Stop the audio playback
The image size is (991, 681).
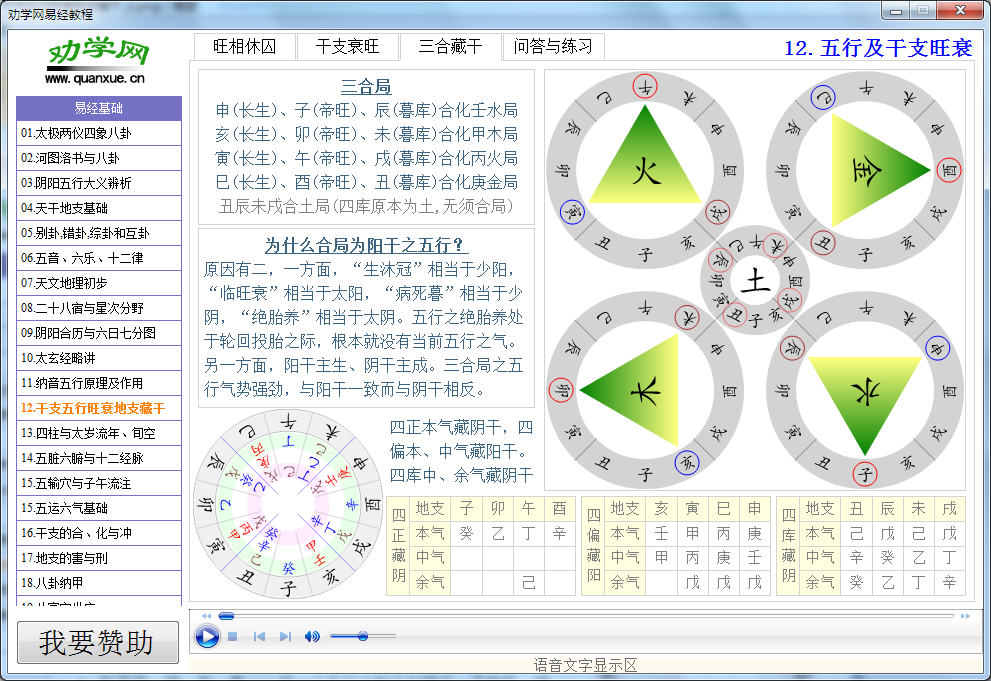(x=231, y=636)
